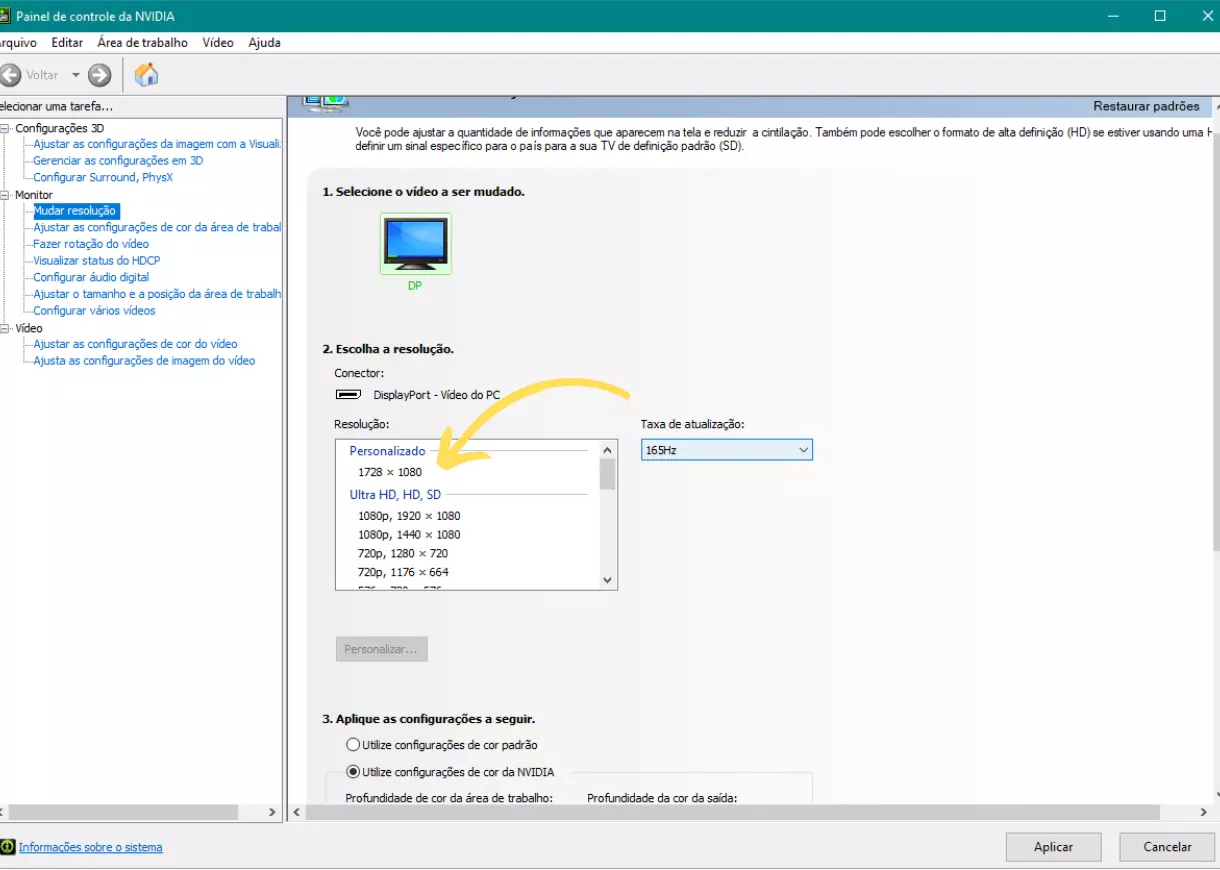
Task: Select Utilize configurações de cor da NVIDIA
Action: [x=352, y=772]
